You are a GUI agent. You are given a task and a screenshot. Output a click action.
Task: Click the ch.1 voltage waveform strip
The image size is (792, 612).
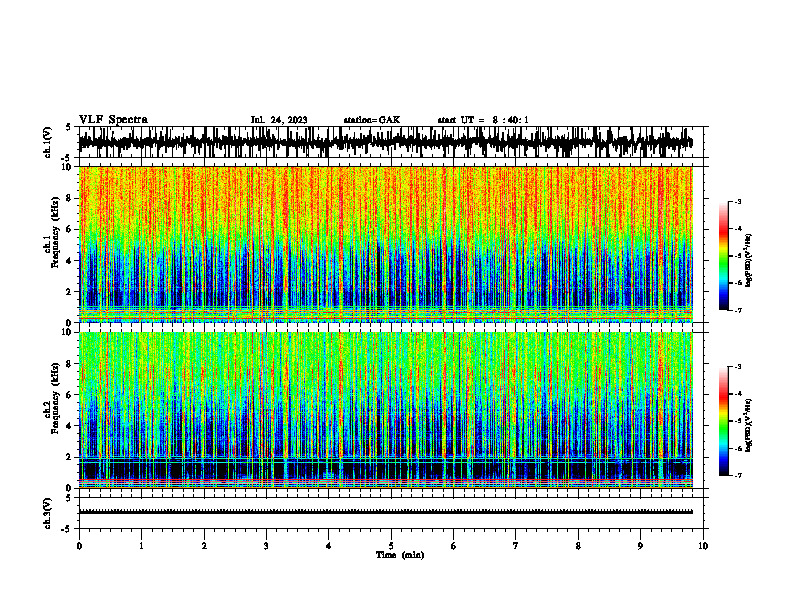coord(385,142)
